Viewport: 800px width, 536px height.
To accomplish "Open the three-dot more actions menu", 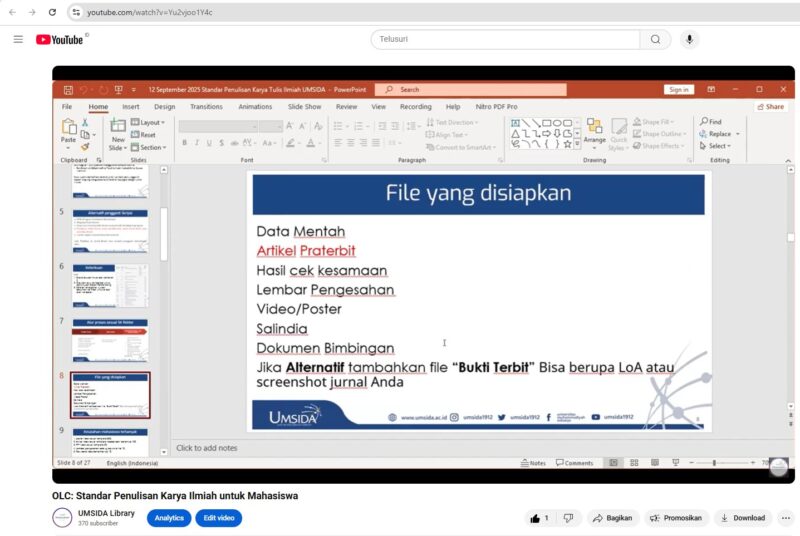I will tap(788, 518).
